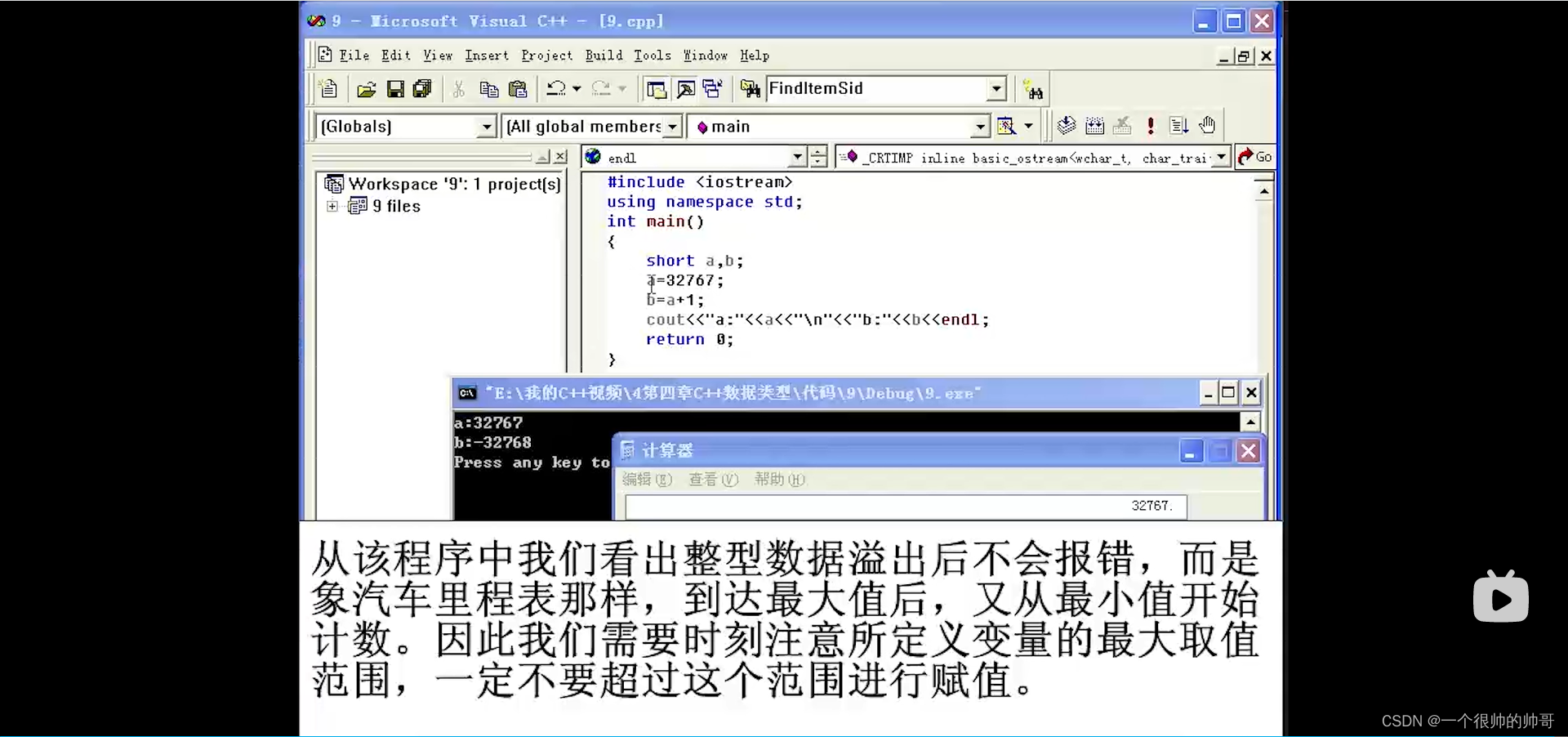
Task: Open the Undo history dropdown arrow
Action: pos(577,88)
